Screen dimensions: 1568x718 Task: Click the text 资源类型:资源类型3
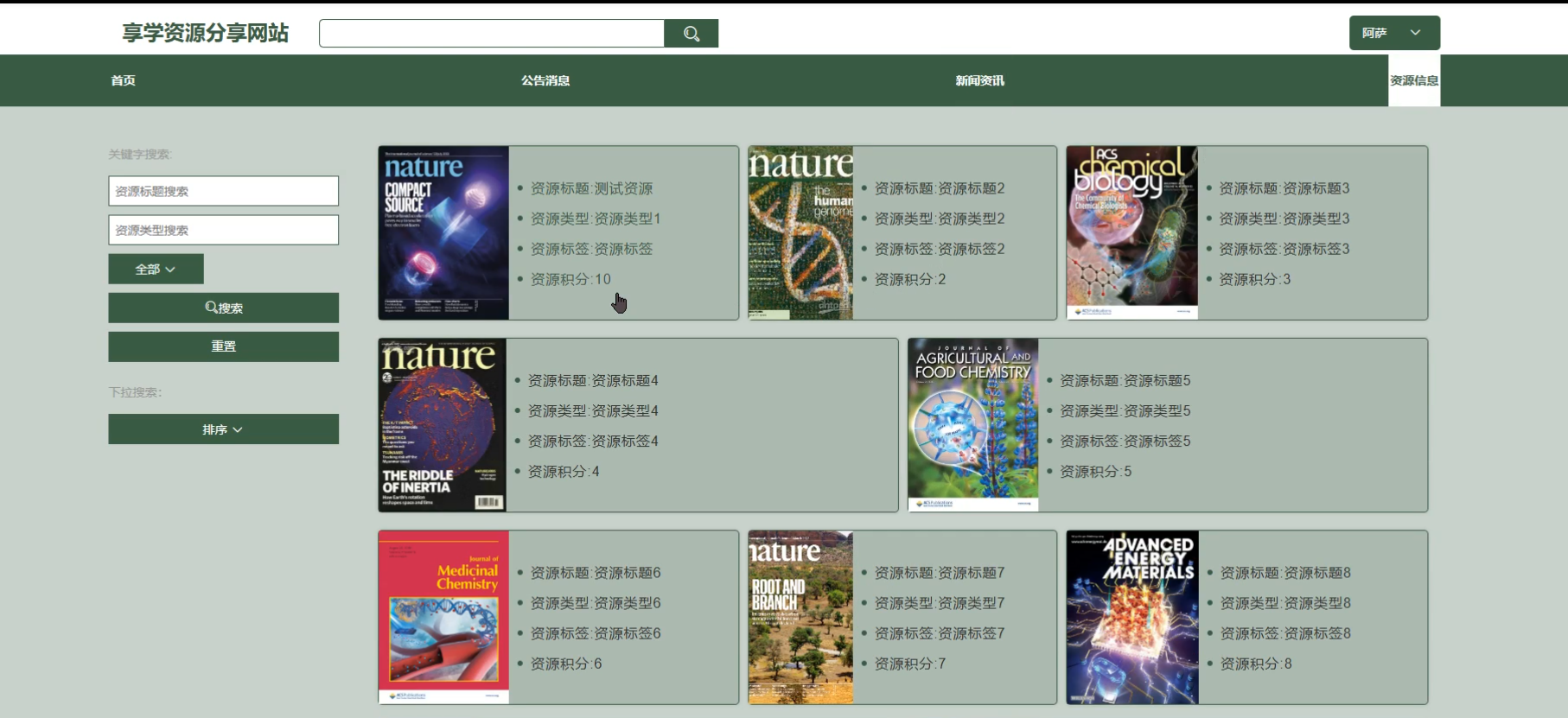pyautogui.click(x=1284, y=219)
